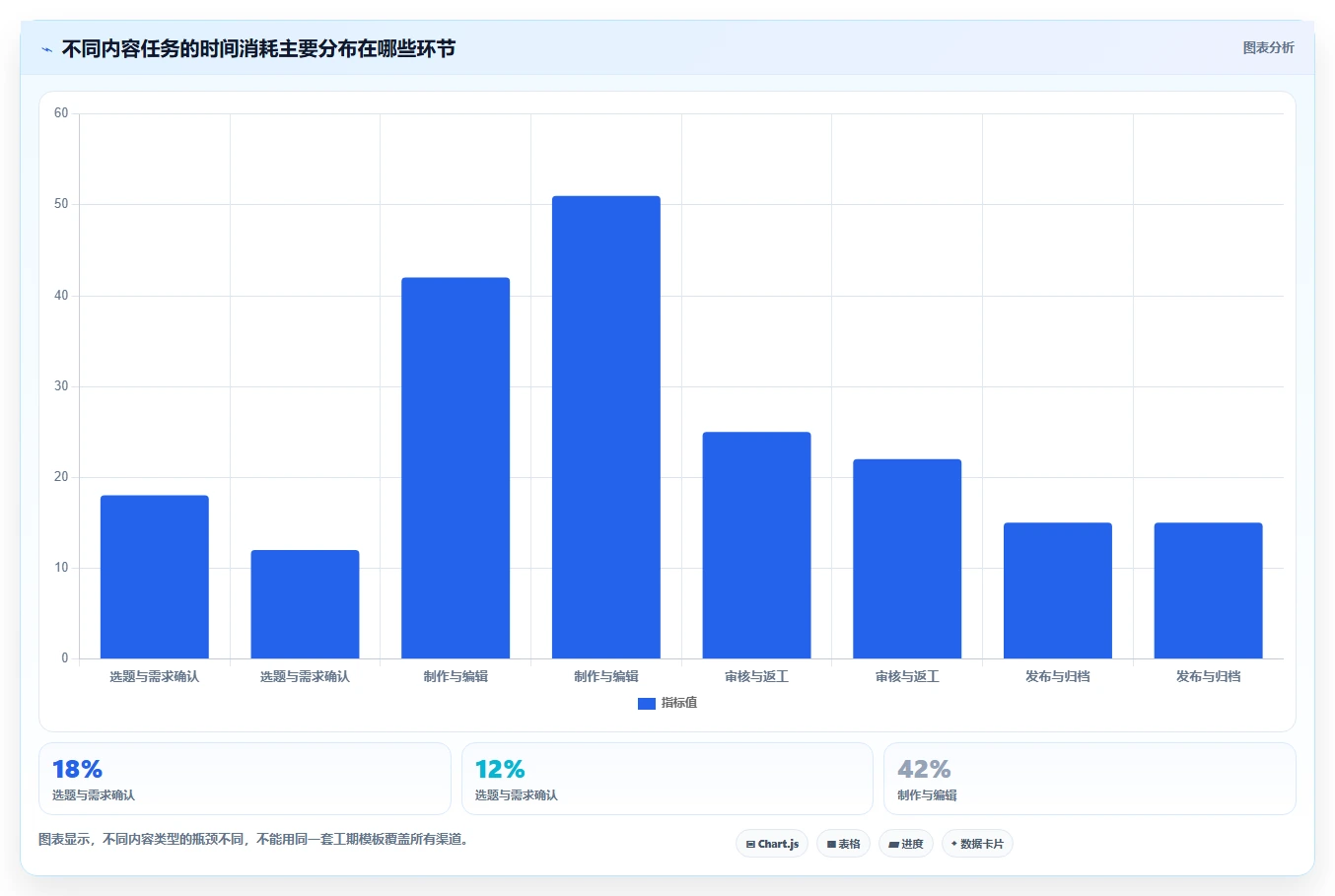Click the 制作与编辑 bar with value 42

click(x=456, y=468)
